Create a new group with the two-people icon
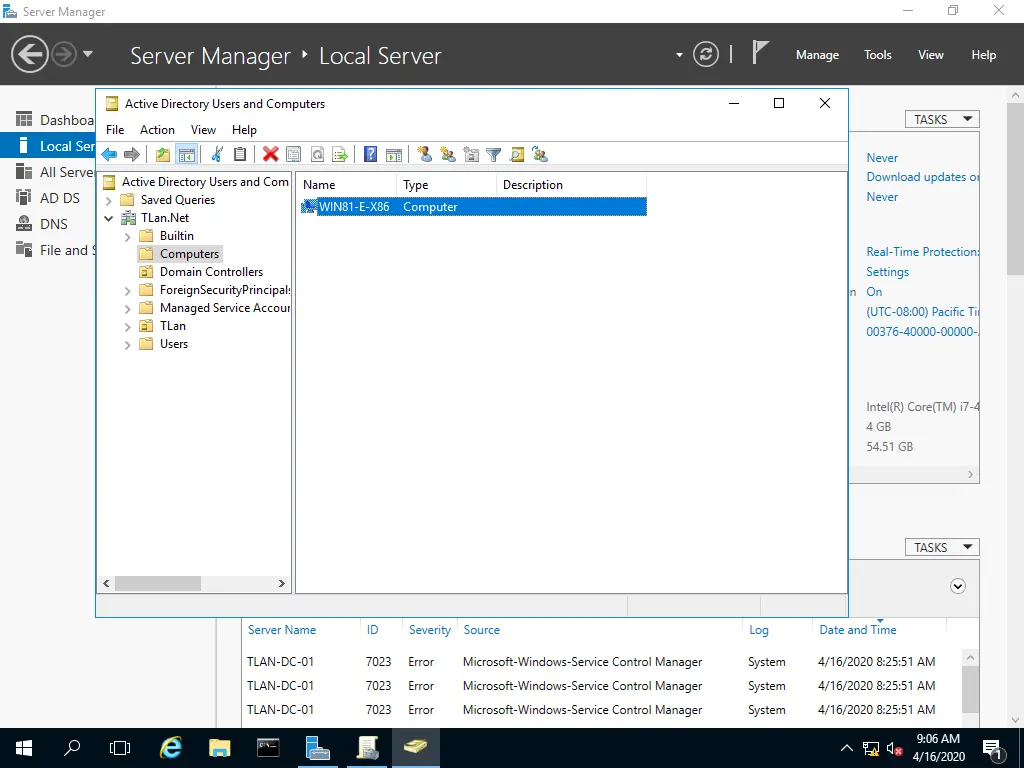 [448, 155]
